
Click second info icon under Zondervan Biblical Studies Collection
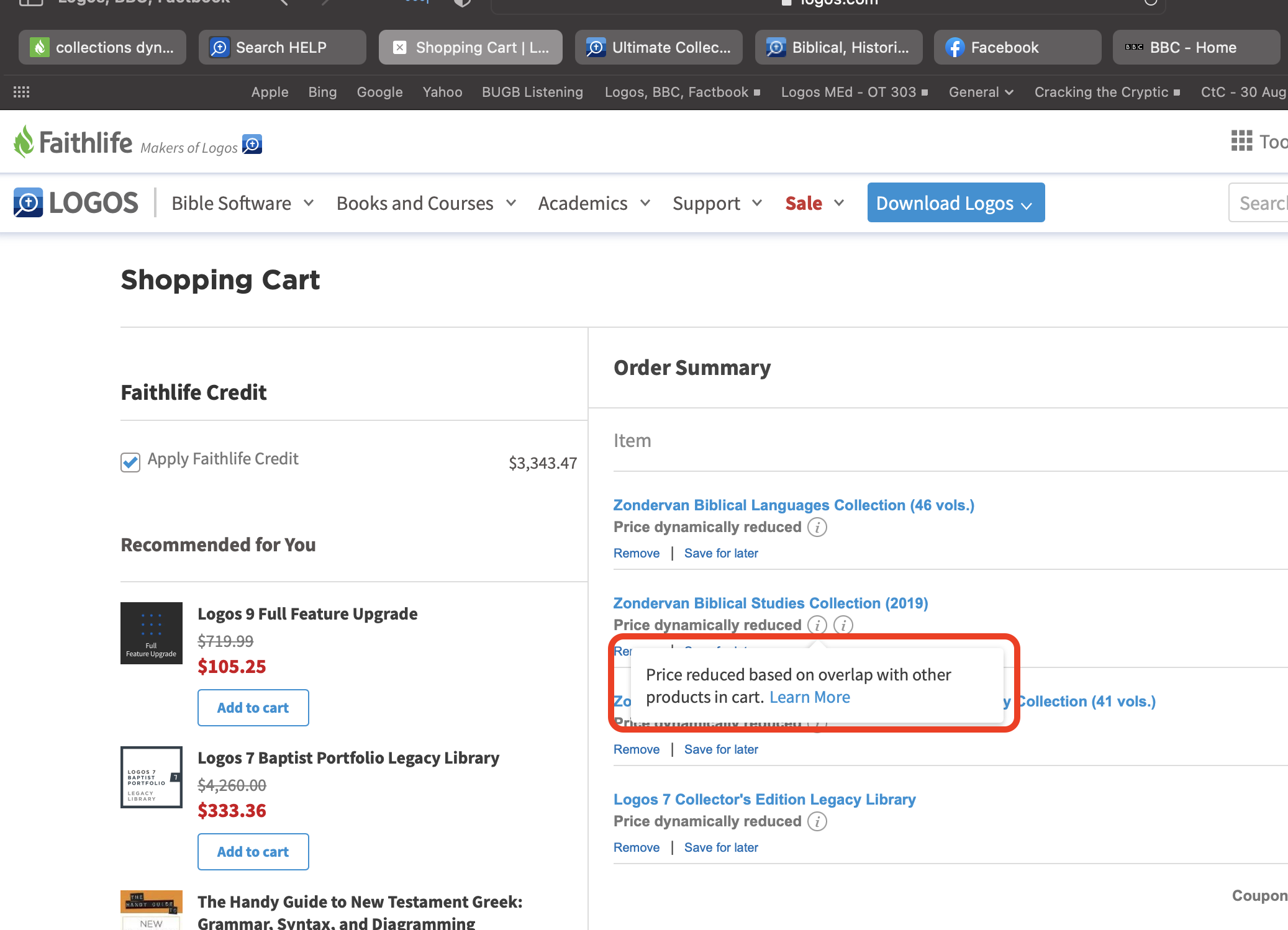coord(843,625)
